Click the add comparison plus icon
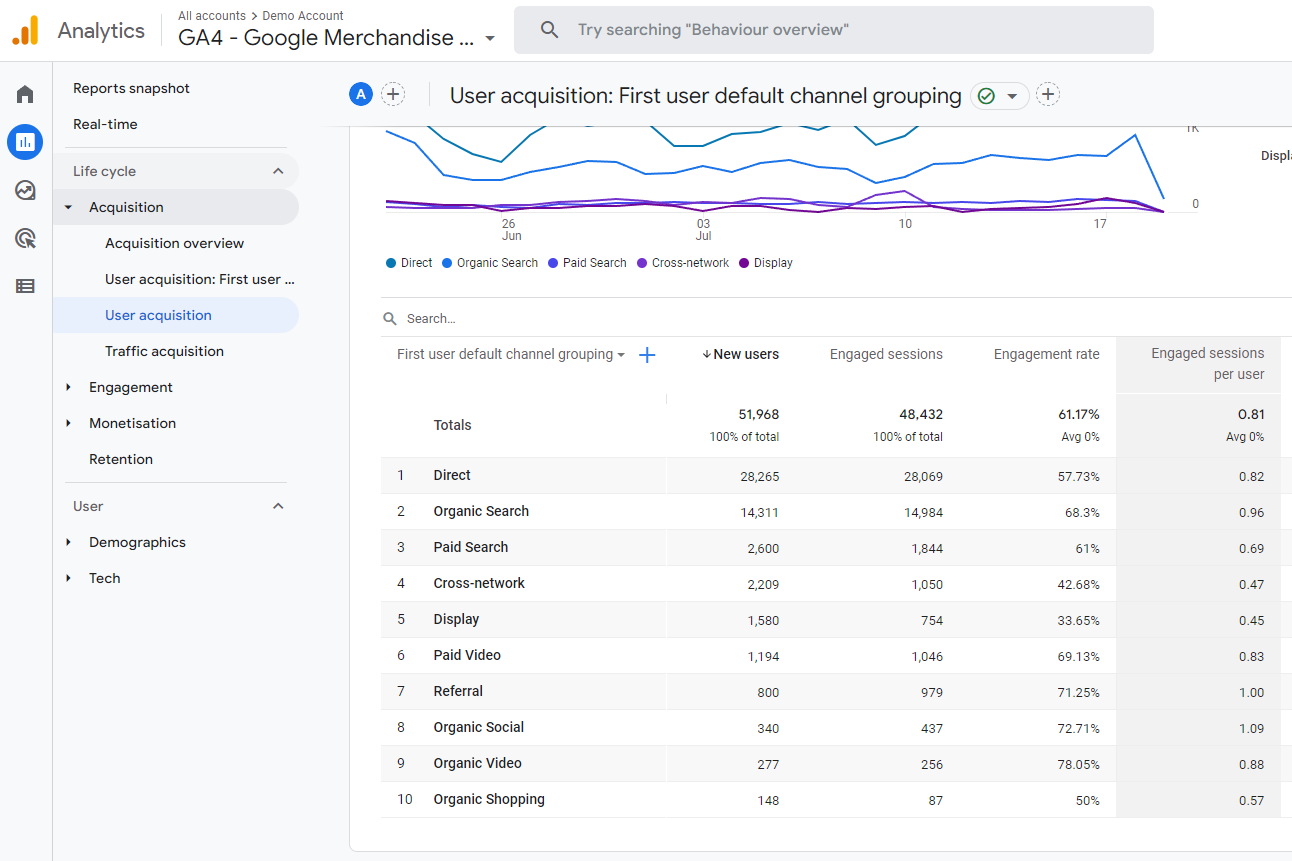 pos(394,95)
